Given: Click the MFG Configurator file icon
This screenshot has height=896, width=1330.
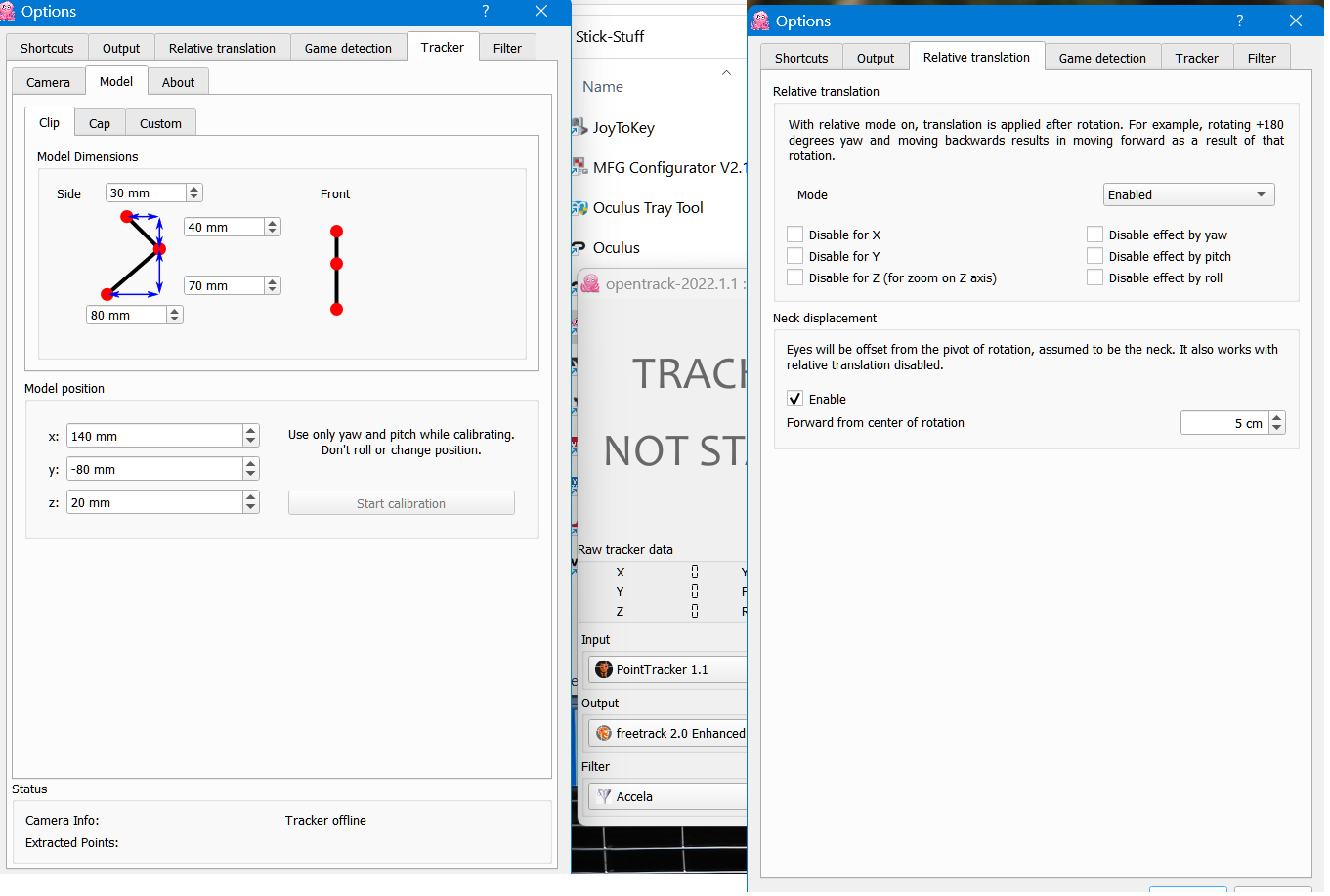Looking at the screenshot, I should [x=579, y=167].
